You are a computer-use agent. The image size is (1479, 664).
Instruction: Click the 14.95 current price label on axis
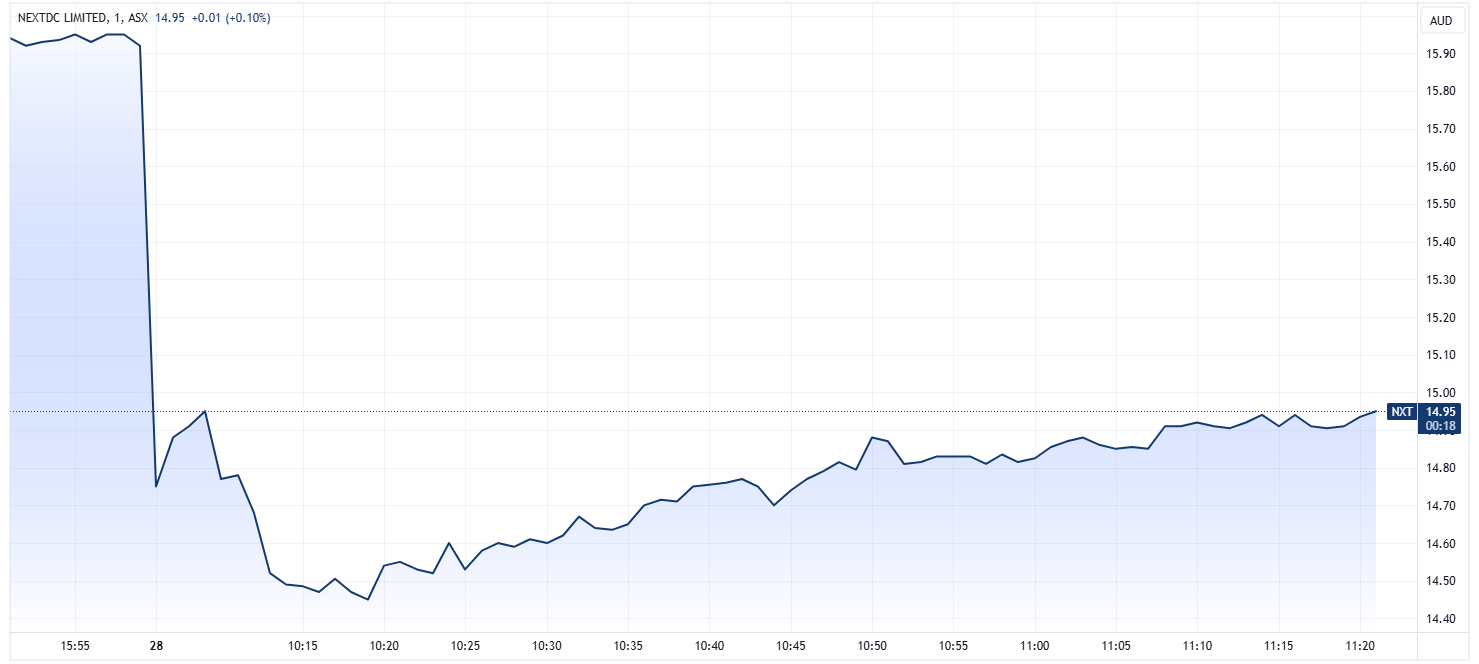(1440, 411)
